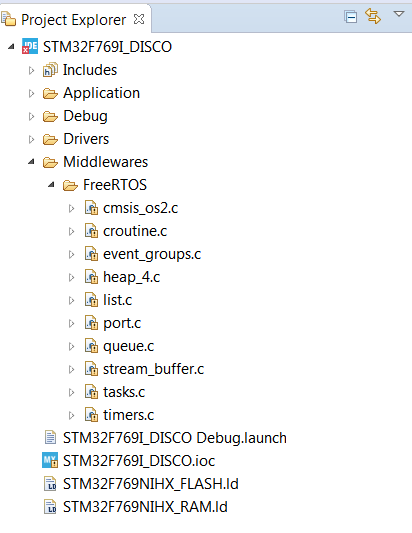Select the Project Explorer tab label
Viewport: 412px width, 533px height.
tap(73, 20)
